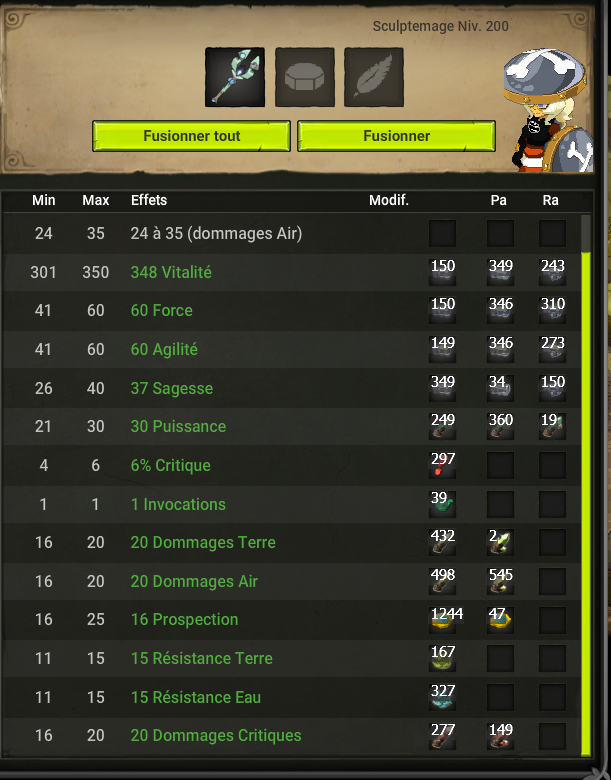611x780 pixels.
Task: Use the 346 Force Pa rune
Action: click(x=500, y=310)
